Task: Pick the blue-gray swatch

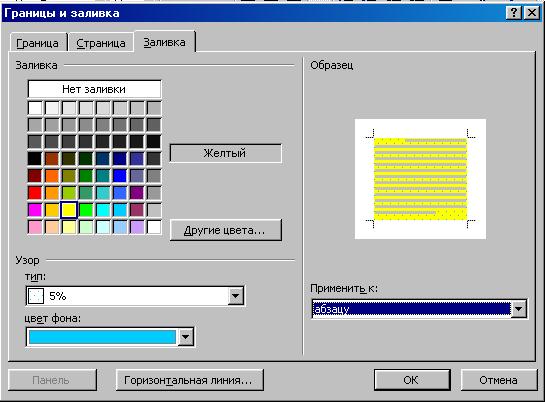Action: tap(137, 176)
